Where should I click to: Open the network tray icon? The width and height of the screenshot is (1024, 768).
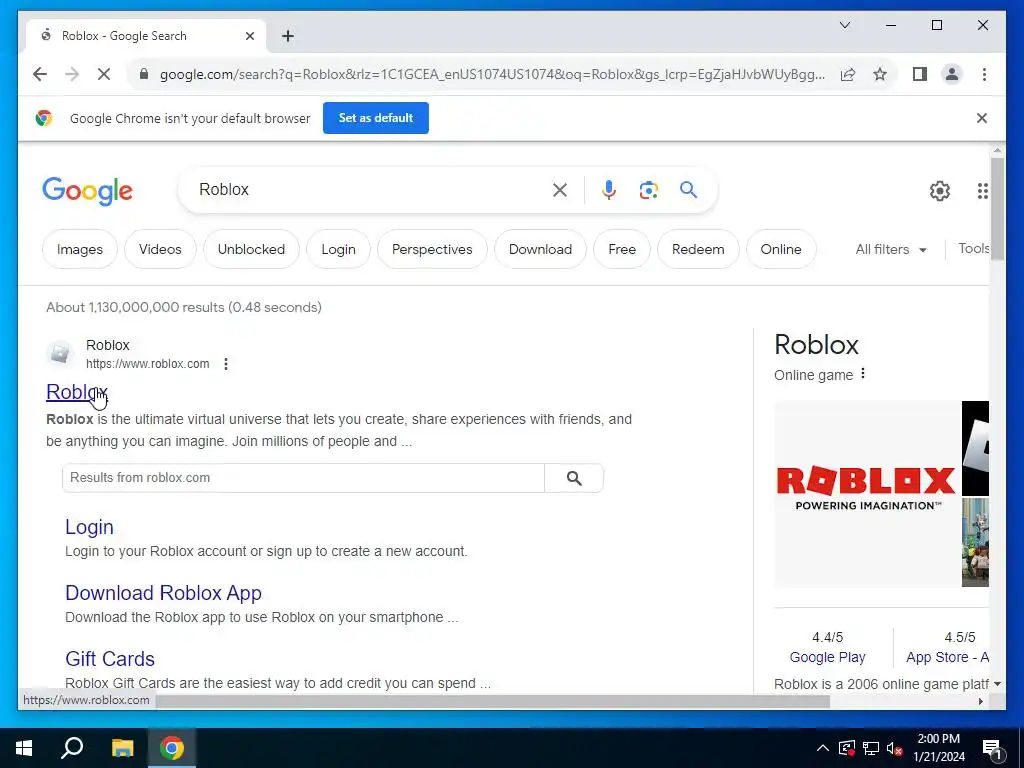click(x=871, y=748)
